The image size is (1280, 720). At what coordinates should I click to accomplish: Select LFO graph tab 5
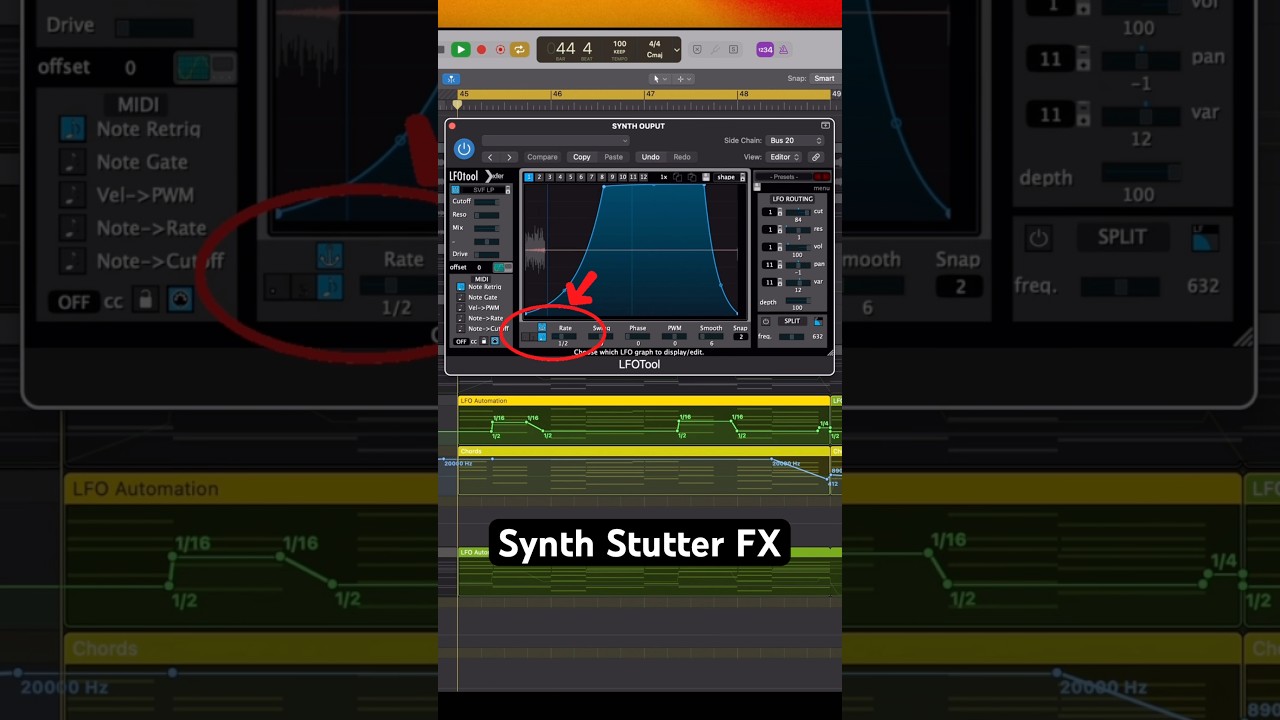point(570,177)
